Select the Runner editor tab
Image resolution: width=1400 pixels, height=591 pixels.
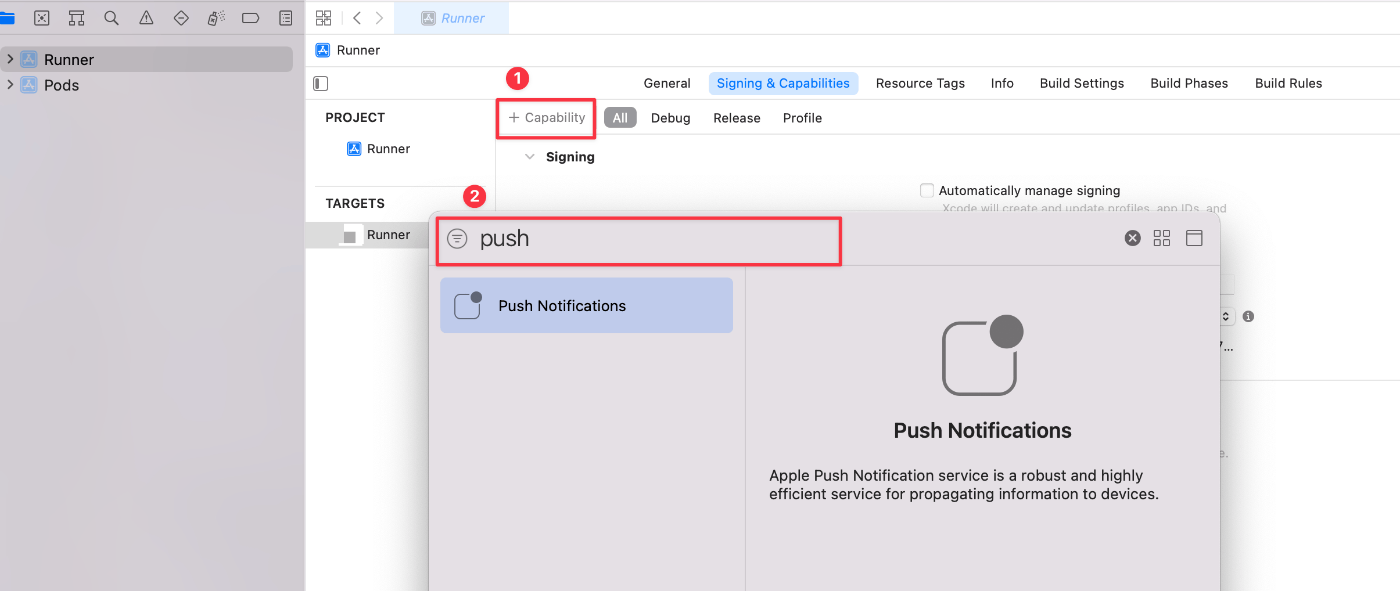(x=452, y=18)
